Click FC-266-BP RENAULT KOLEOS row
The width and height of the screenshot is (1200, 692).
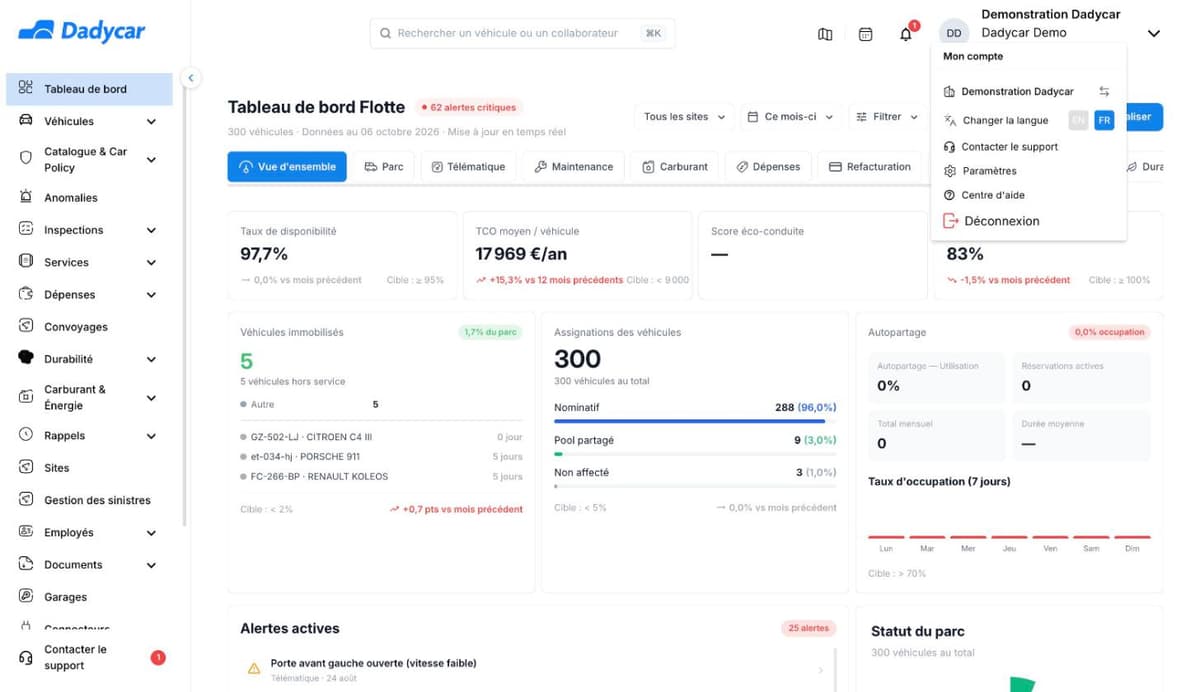point(381,476)
